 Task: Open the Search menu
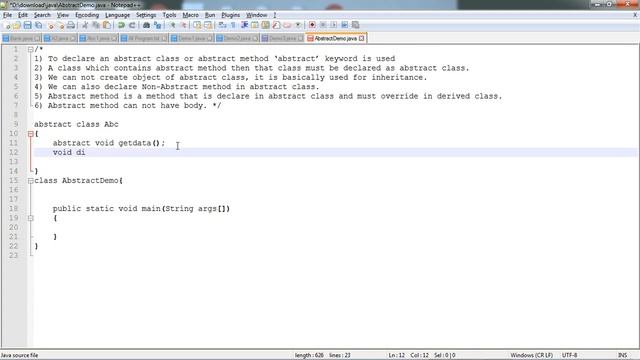pyautogui.click(x=42, y=15)
